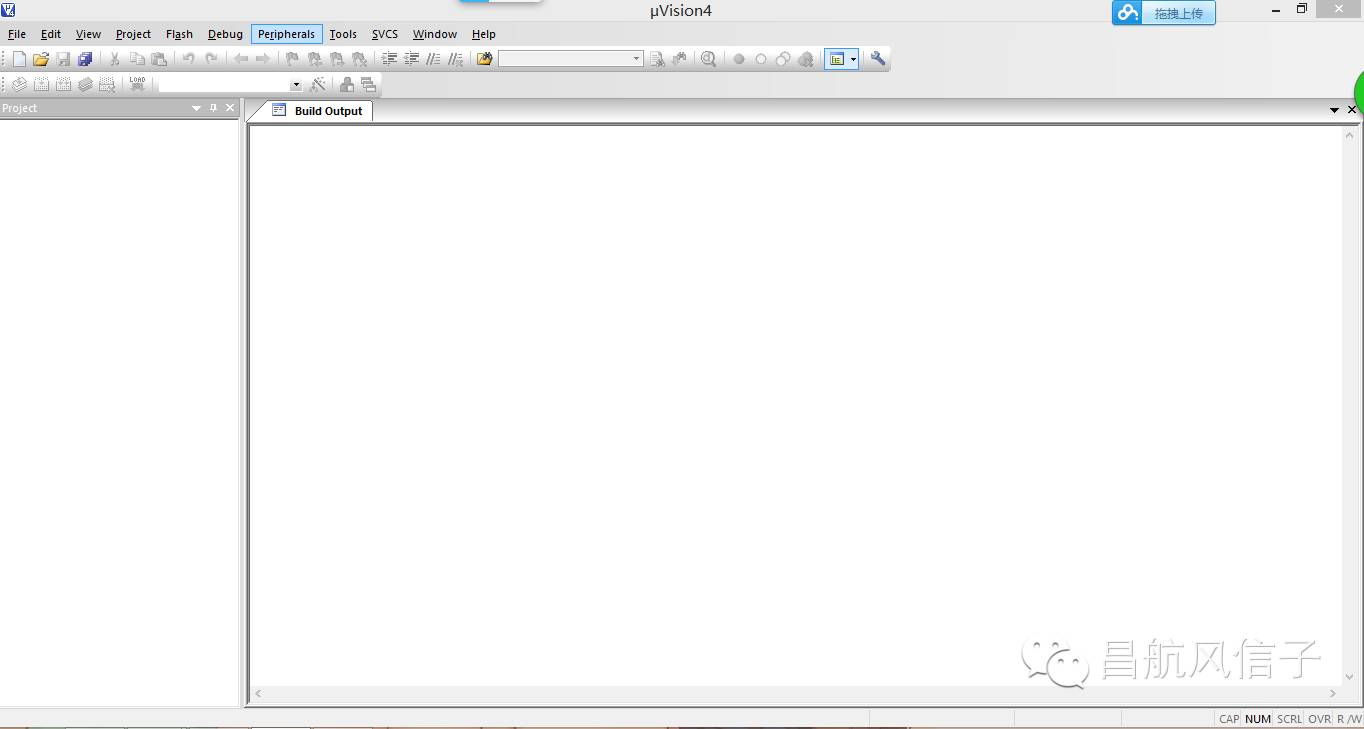Screen dimensions: 1364x729
Task: Pin the Project panel auto-hide
Action: (213, 108)
